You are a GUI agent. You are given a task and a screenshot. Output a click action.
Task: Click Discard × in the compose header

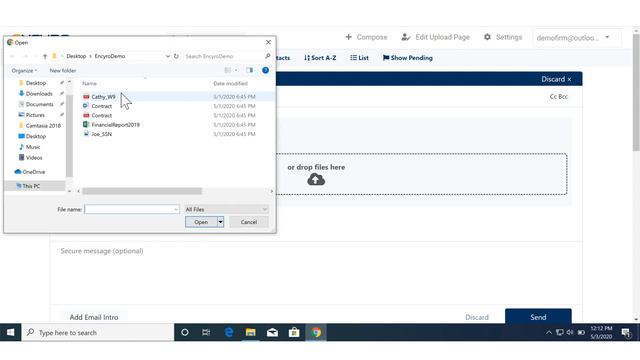[x=556, y=79]
